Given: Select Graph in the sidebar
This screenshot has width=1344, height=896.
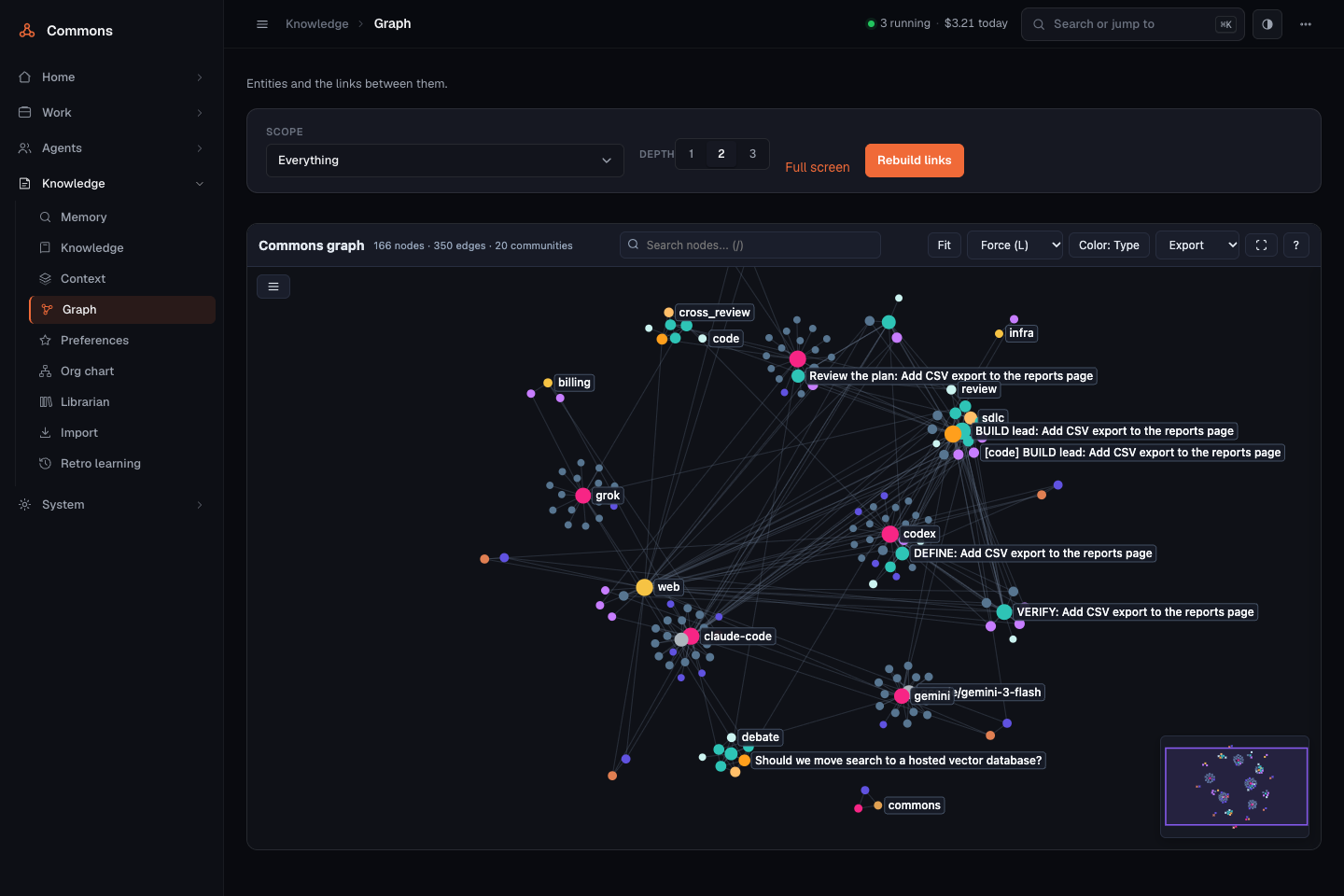Looking at the screenshot, I should click(122, 310).
